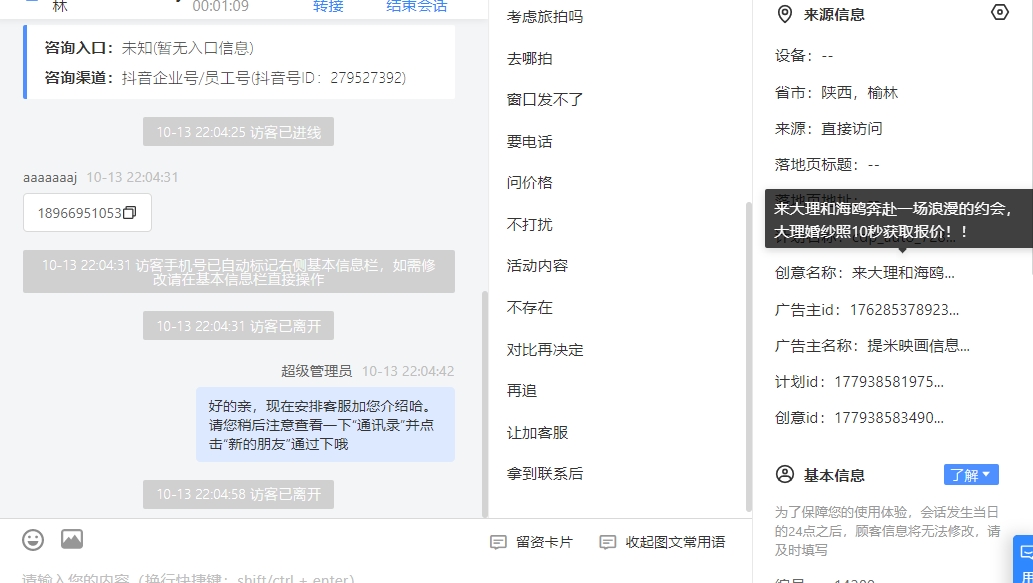Select quick phrase 考虑旅拍吗

tap(545, 17)
